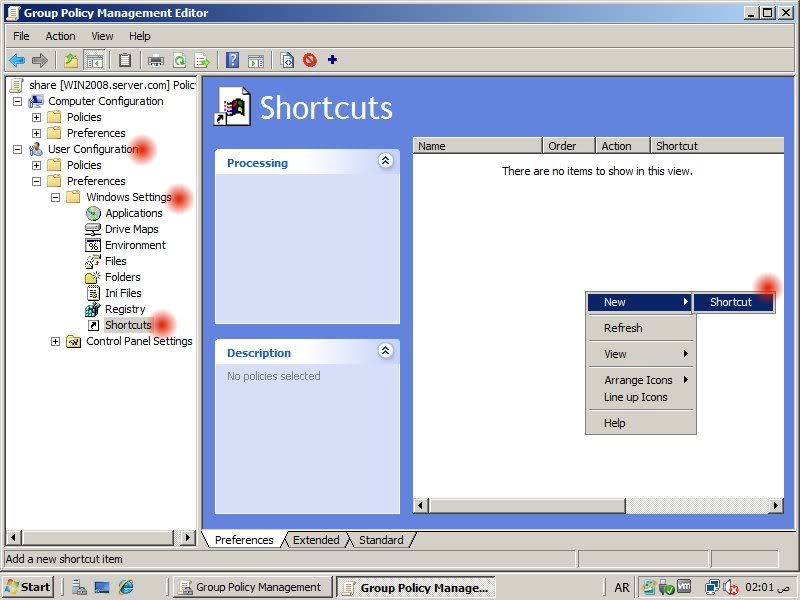Select Drive Maps in the tree

(132, 229)
